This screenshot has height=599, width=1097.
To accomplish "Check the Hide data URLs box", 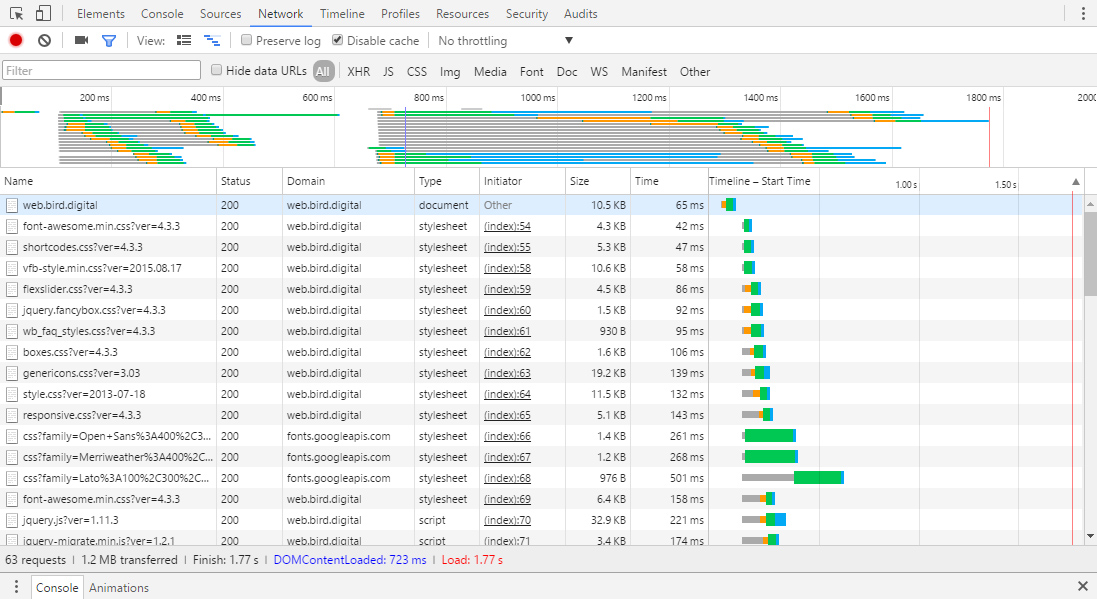I will [216, 71].
